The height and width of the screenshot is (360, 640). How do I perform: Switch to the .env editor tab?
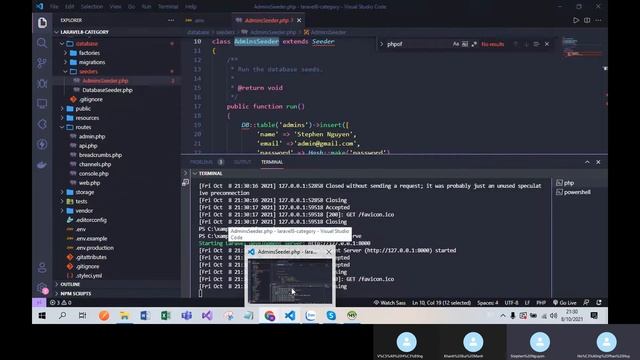pos(200,20)
